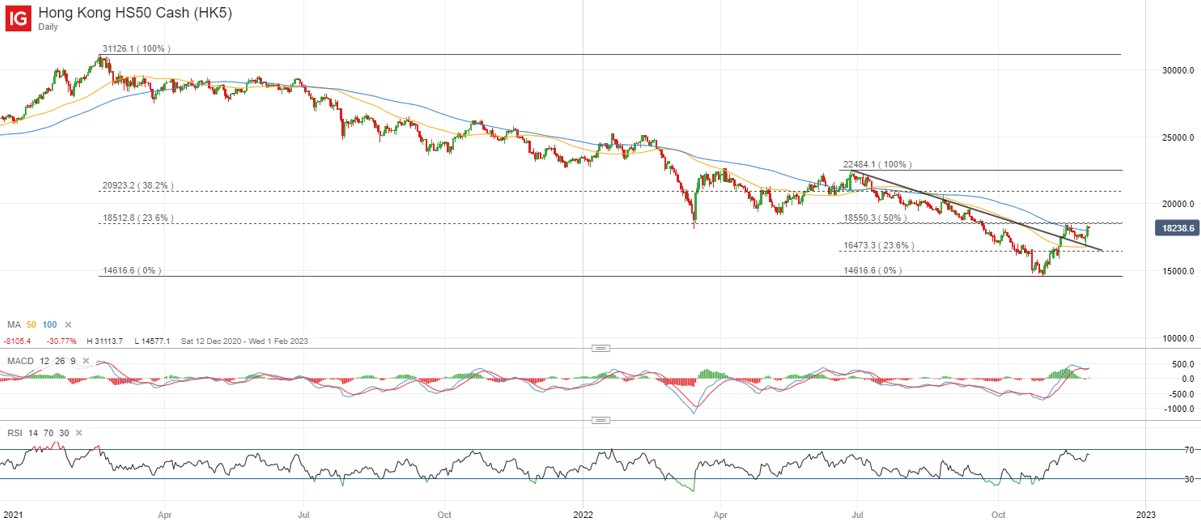Click the current price tag 18238.6
Viewport: 1201px width, 520px height.
[x=1176, y=228]
